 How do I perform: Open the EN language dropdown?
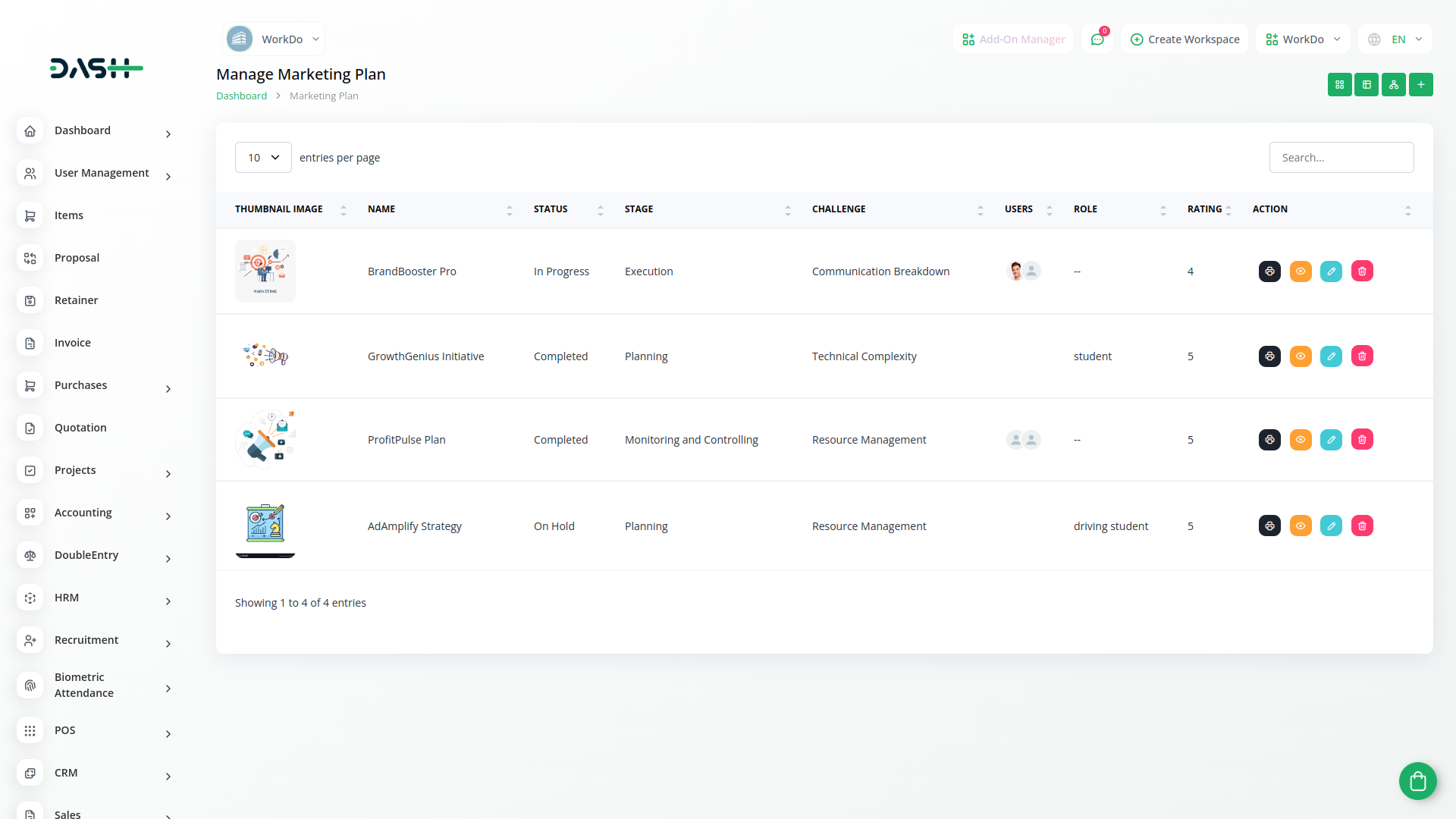[x=1395, y=39]
